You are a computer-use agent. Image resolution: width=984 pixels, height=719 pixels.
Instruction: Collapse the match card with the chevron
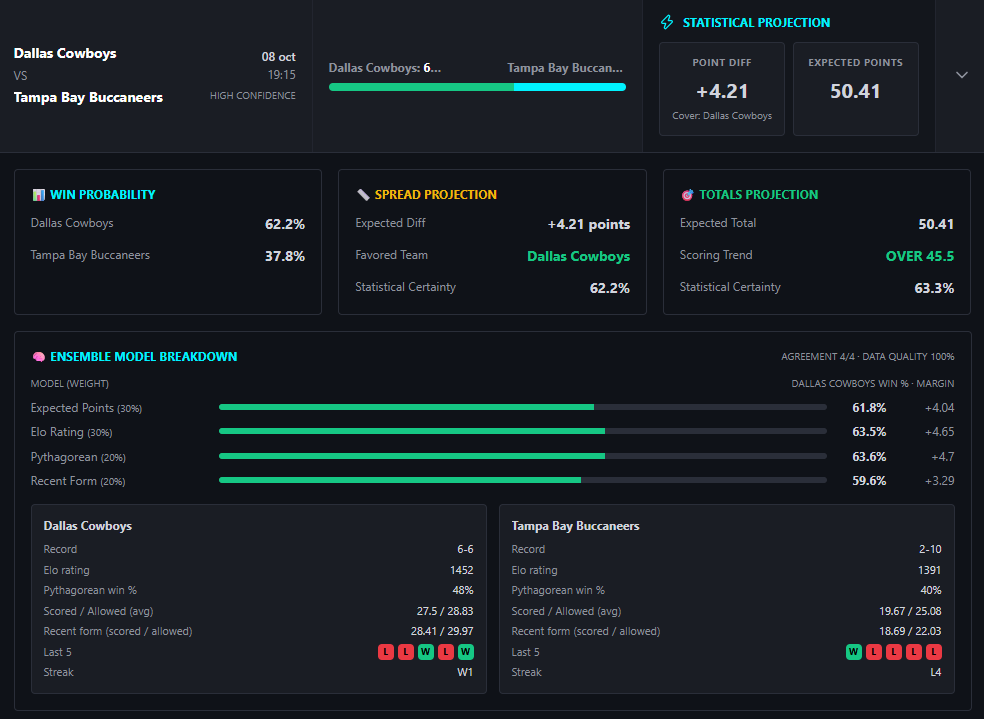pyautogui.click(x=961, y=75)
